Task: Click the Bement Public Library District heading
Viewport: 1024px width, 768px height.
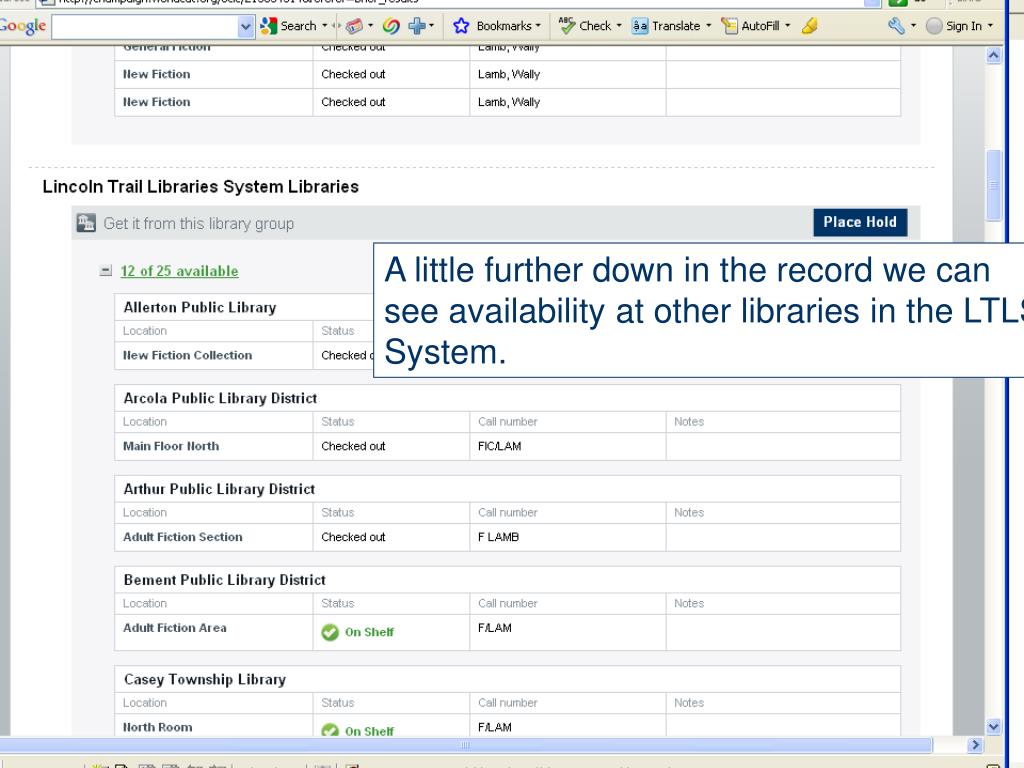Action: point(225,579)
